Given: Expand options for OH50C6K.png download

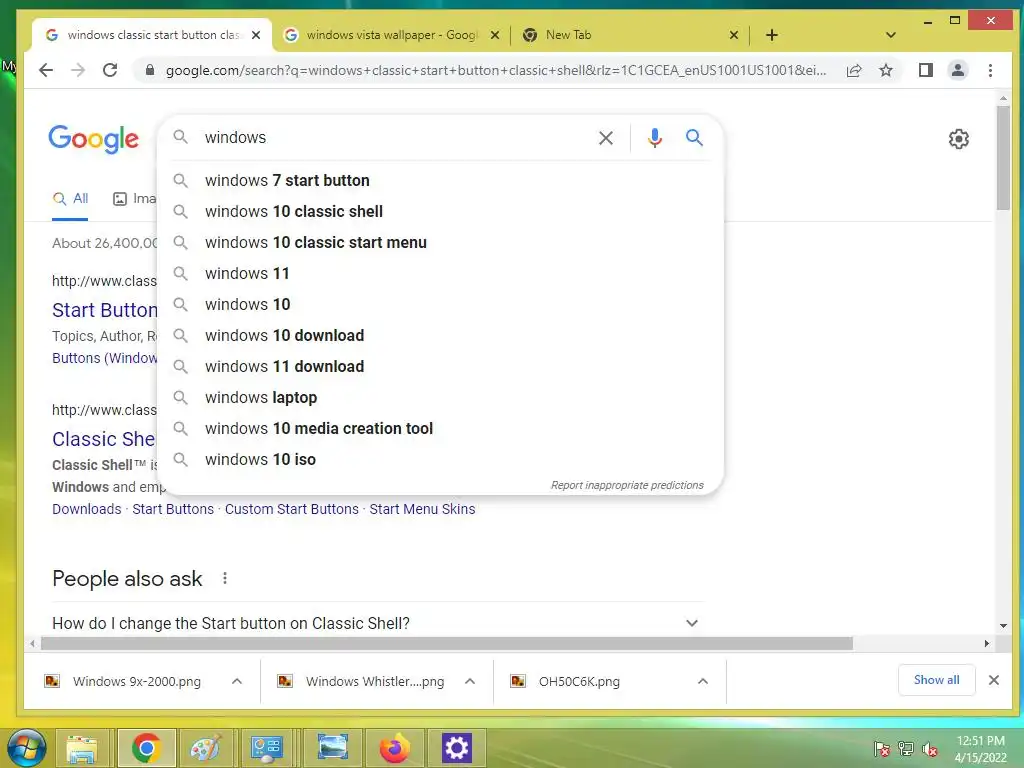Looking at the screenshot, I should pos(703,681).
